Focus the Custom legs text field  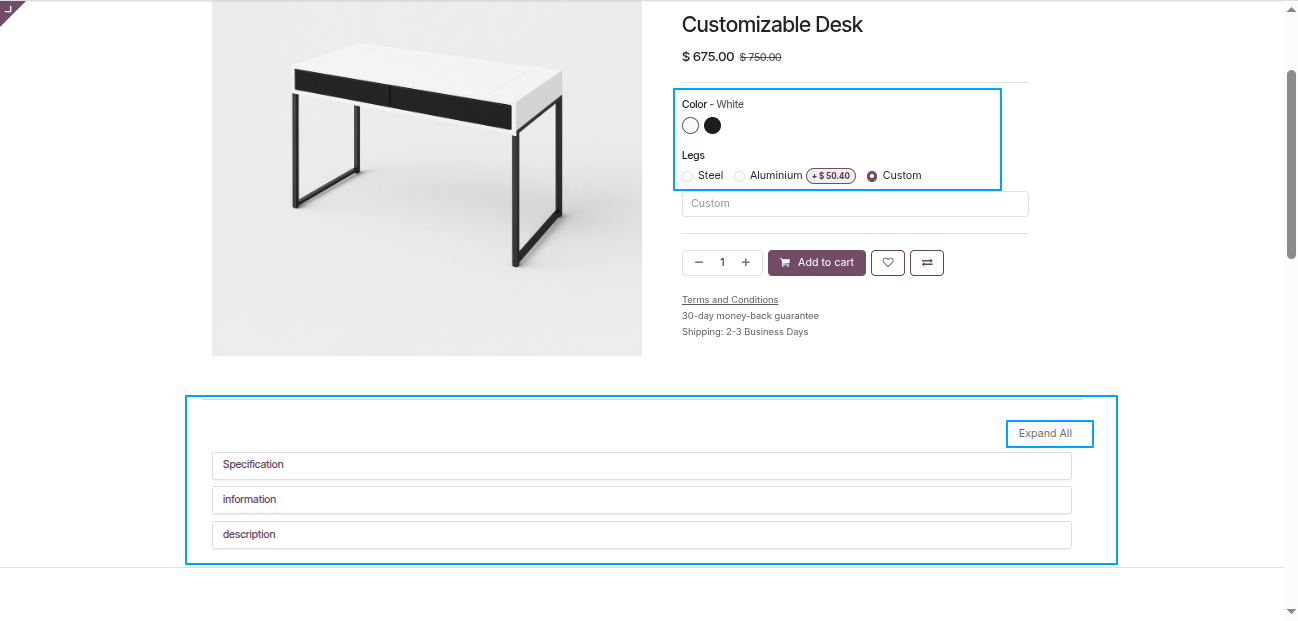[x=855, y=204]
